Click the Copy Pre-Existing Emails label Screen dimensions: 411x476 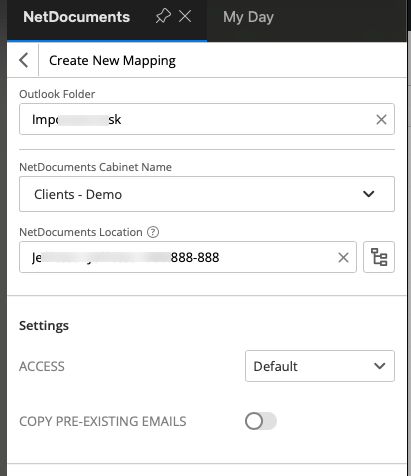click(103, 421)
